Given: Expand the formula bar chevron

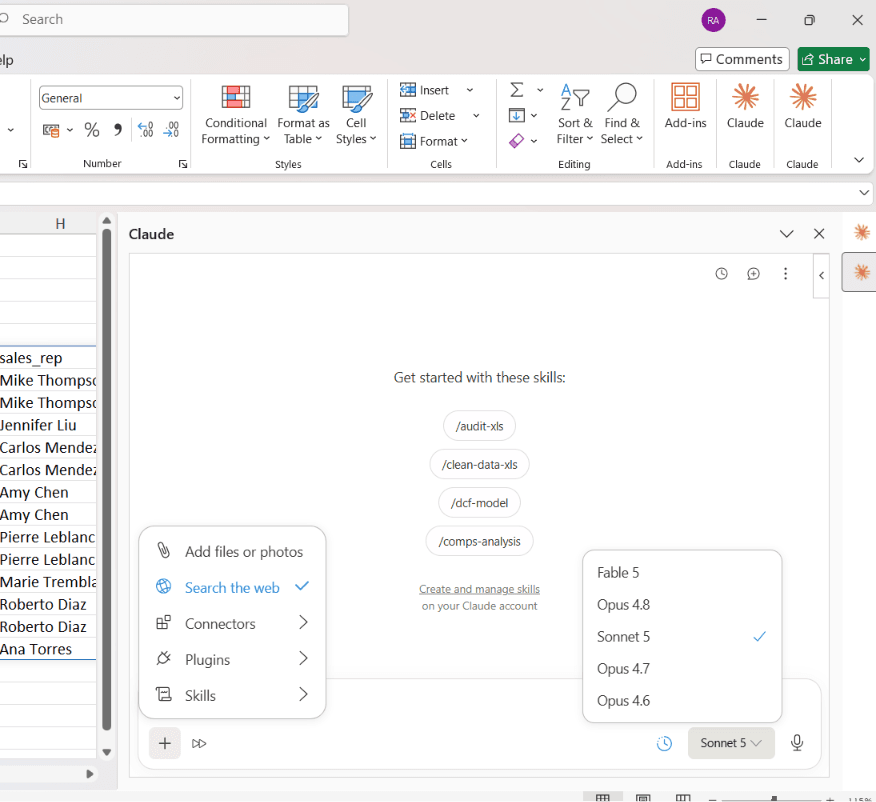Looking at the screenshot, I should point(864,193).
